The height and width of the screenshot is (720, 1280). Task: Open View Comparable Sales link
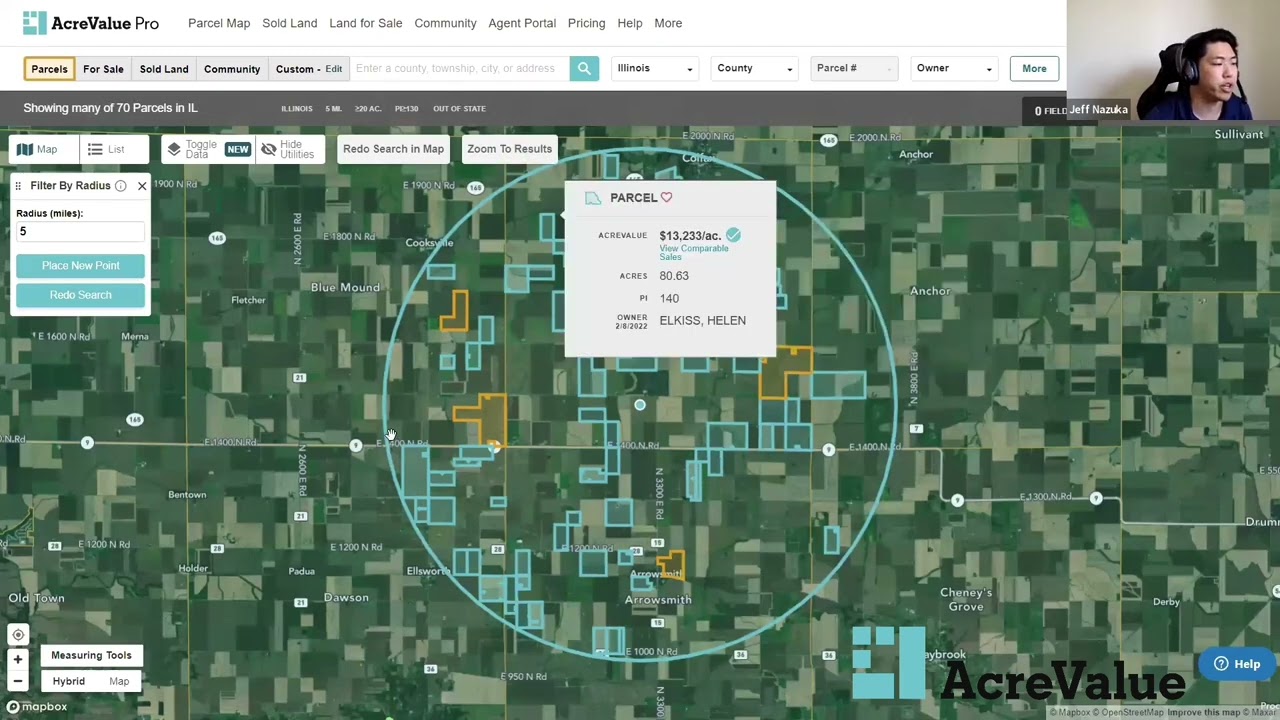(x=693, y=252)
